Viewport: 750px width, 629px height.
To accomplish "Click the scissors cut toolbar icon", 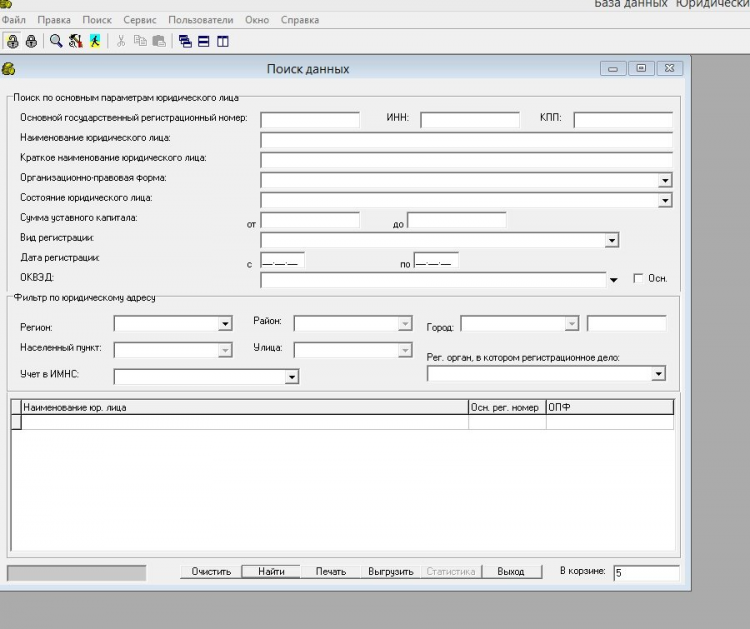I will point(121,41).
